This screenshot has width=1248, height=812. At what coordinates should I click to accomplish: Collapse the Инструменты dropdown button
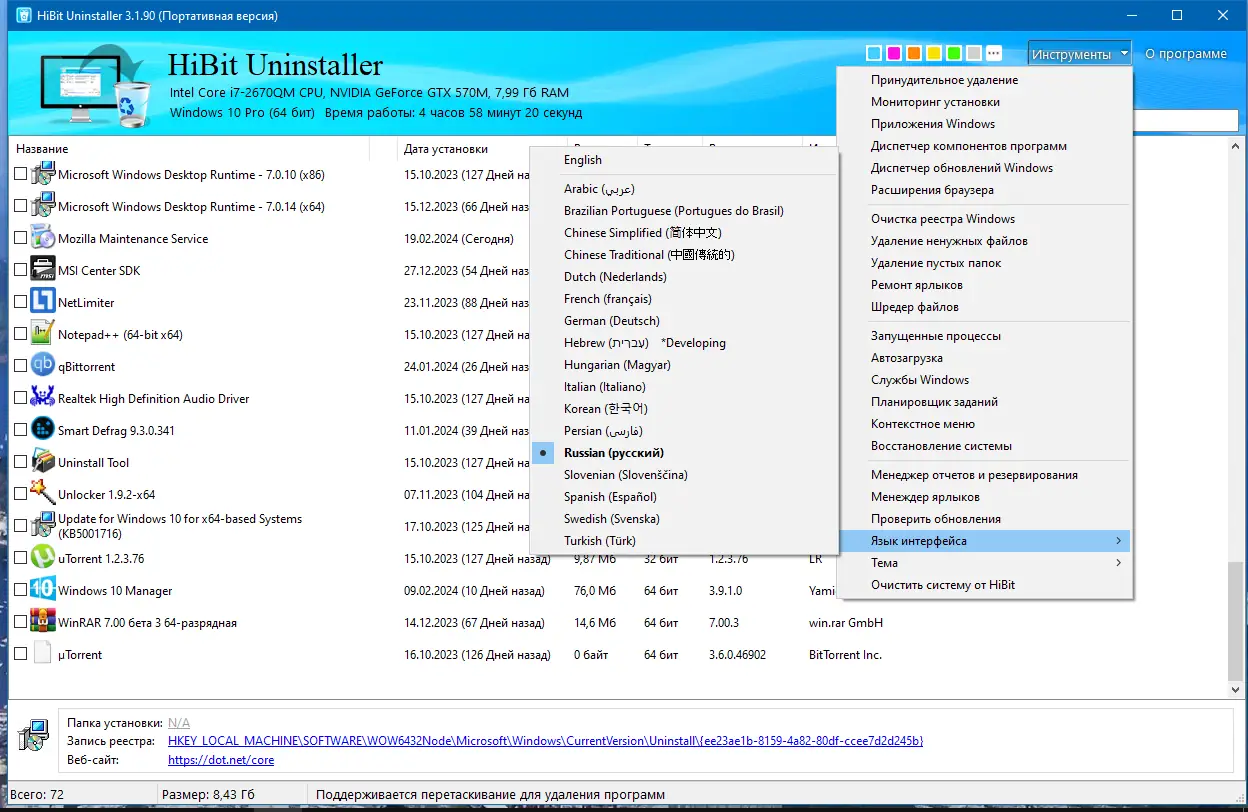coord(1080,54)
